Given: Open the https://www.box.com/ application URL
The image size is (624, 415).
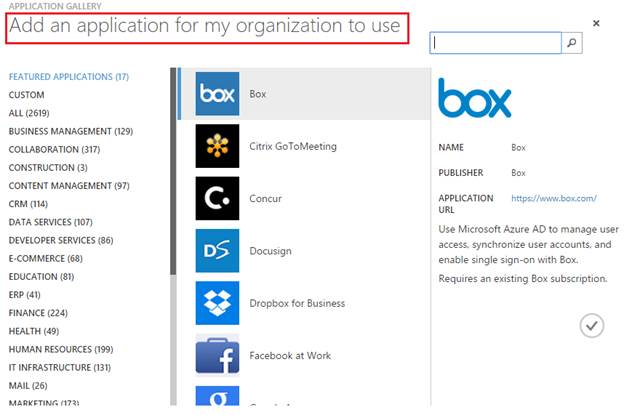Looking at the screenshot, I should (x=554, y=198).
